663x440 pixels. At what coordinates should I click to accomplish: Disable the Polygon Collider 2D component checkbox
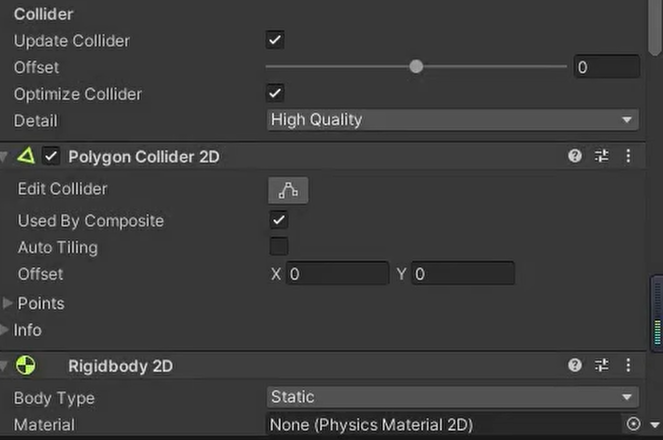[x=51, y=156]
